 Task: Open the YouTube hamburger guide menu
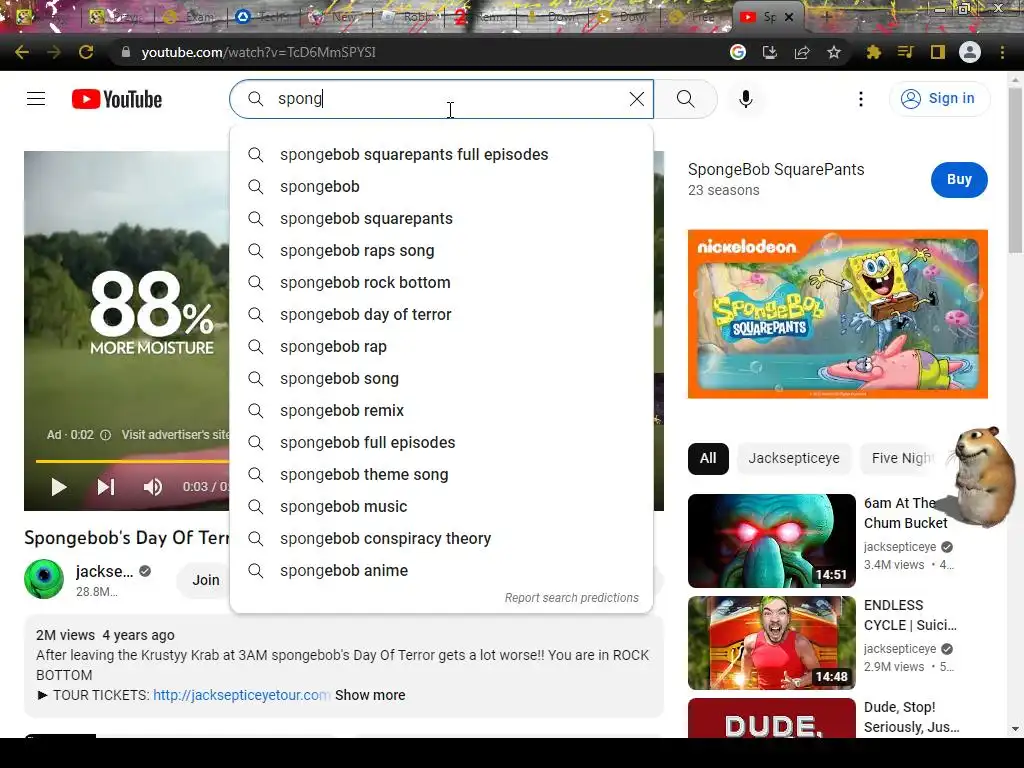(36, 99)
